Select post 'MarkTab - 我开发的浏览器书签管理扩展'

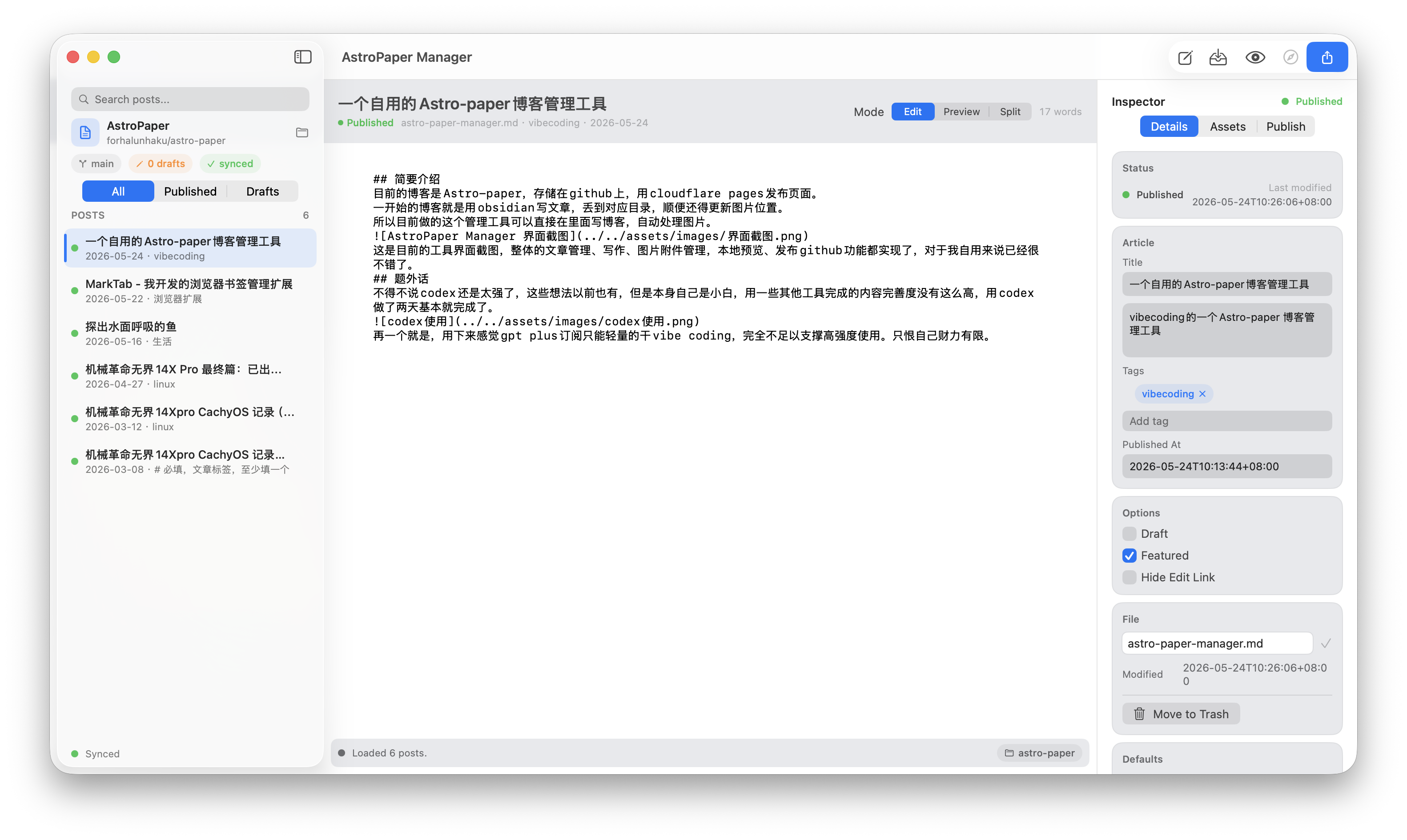coord(190,291)
